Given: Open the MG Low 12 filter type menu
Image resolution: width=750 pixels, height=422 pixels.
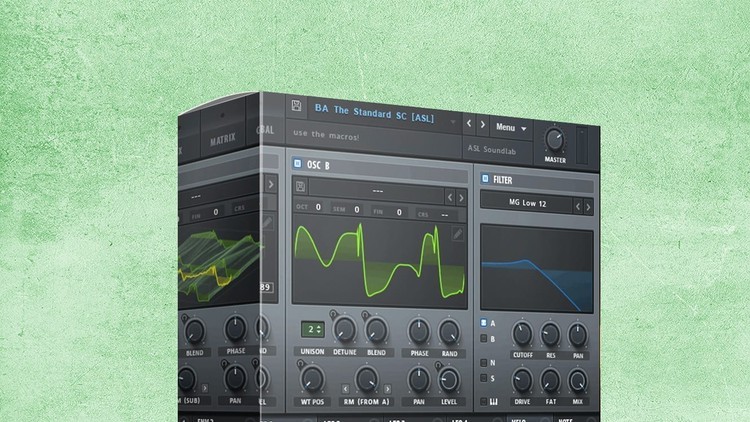Looking at the screenshot, I should [527, 203].
